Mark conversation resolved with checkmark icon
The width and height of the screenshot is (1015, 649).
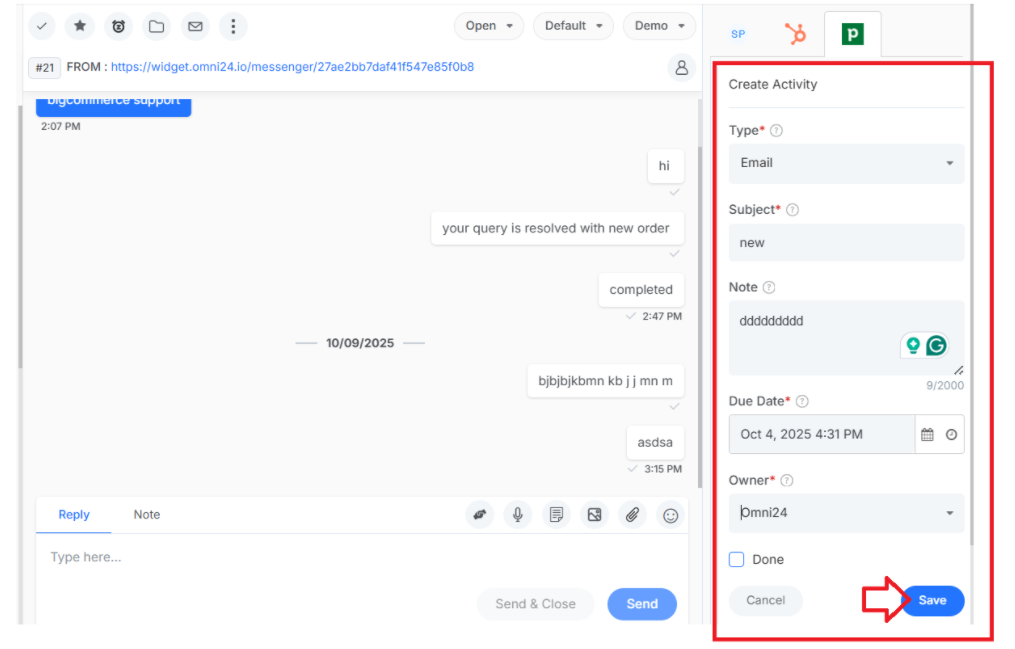tap(41, 26)
